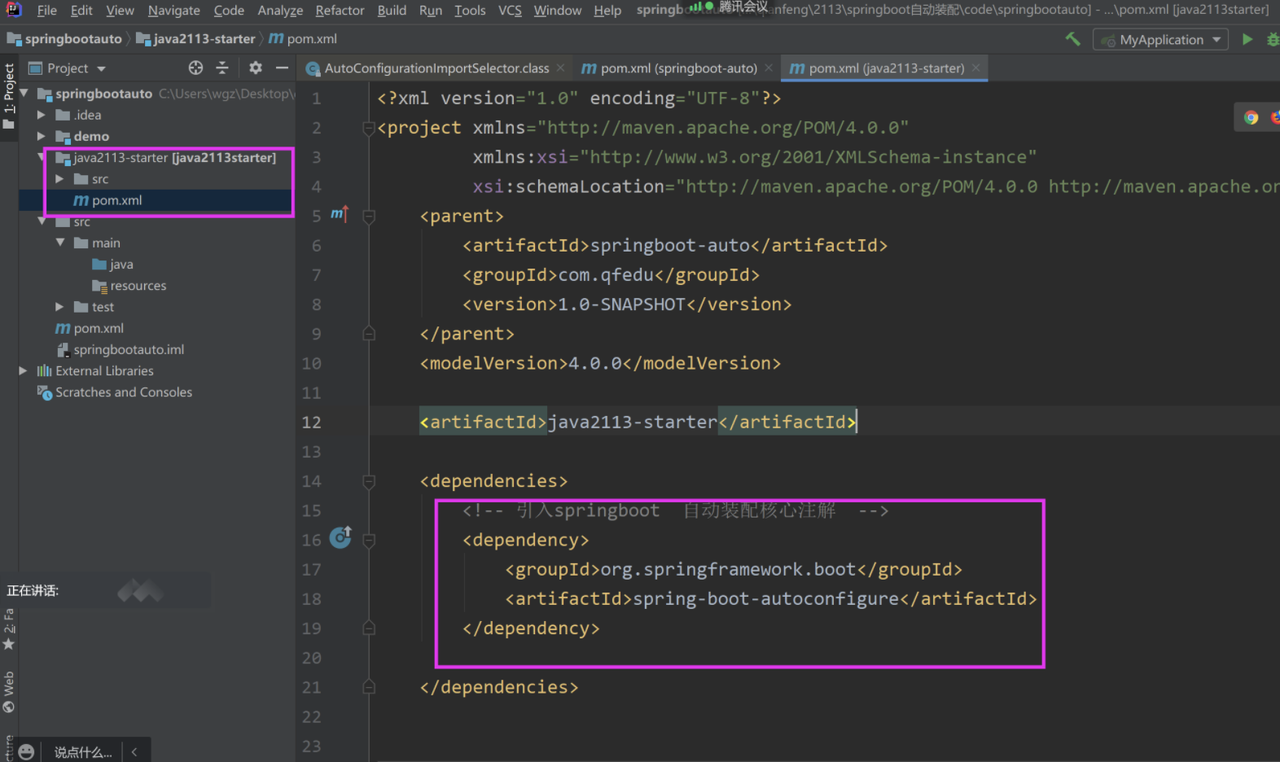Expand the .idea folder
Image resolution: width=1280 pixels, height=762 pixels.
(42, 115)
